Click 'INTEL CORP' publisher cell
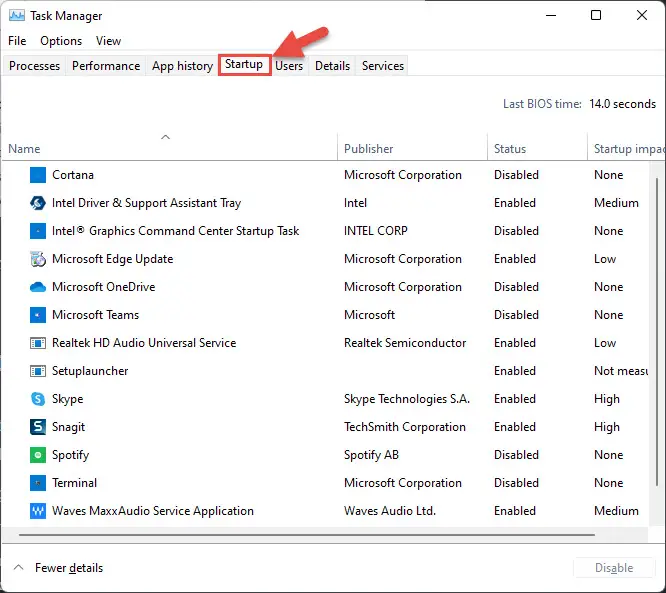The height and width of the screenshot is (593, 666). 375,231
